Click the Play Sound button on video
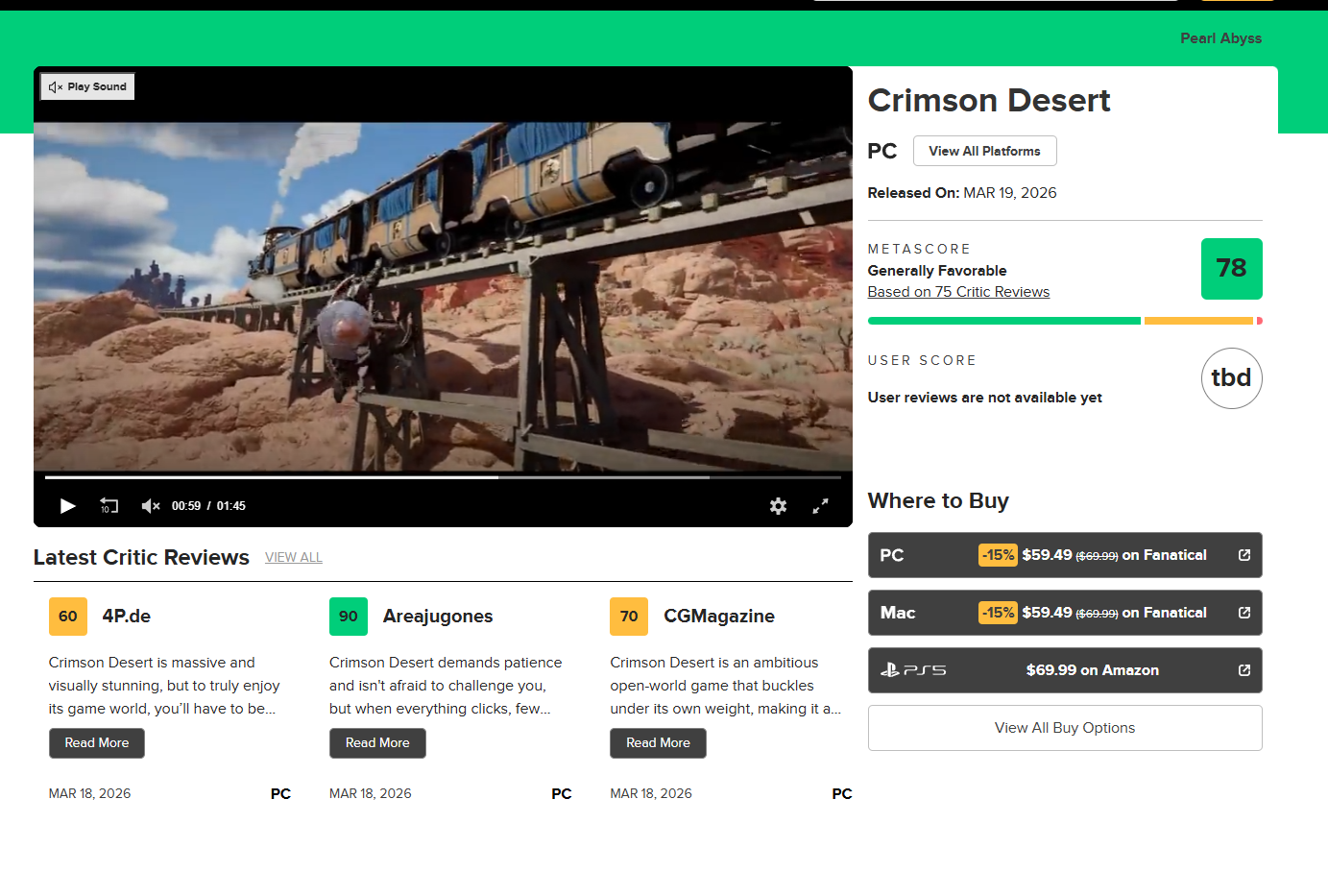Image resolution: width=1328 pixels, height=896 pixels. 87,86
